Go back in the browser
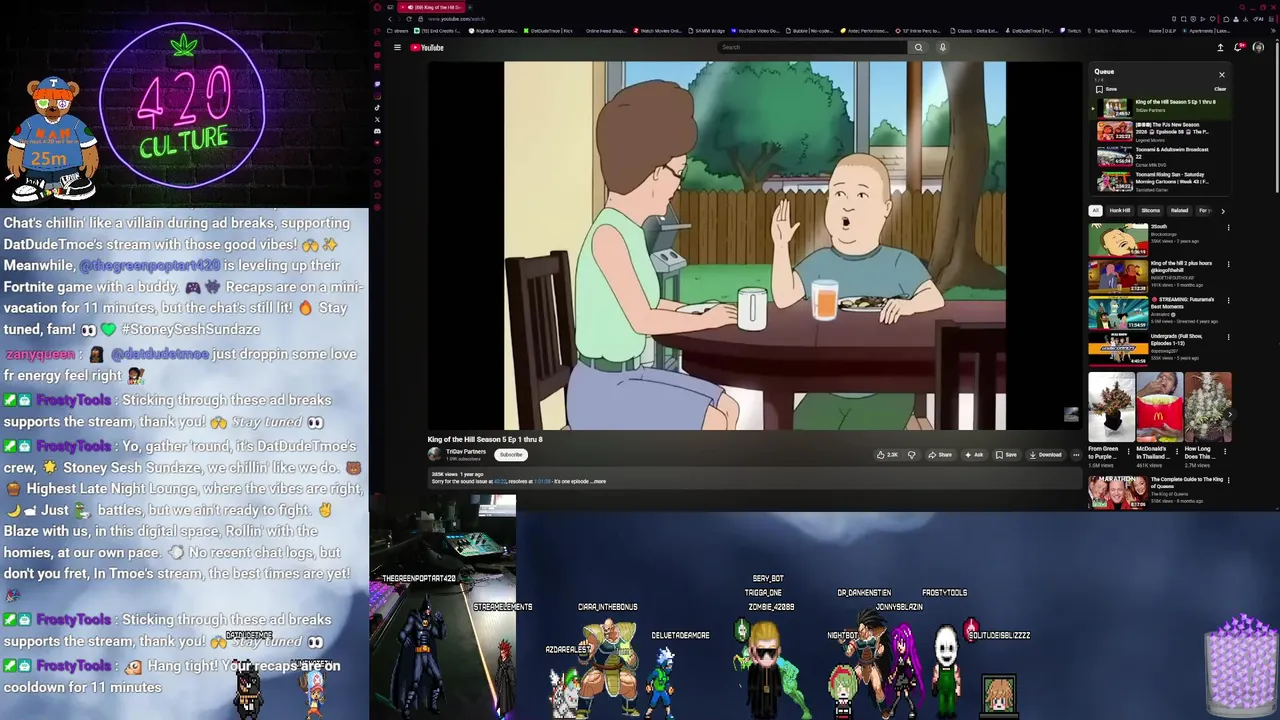This screenshot has height=720, width=1280. [x=390, y=19]
